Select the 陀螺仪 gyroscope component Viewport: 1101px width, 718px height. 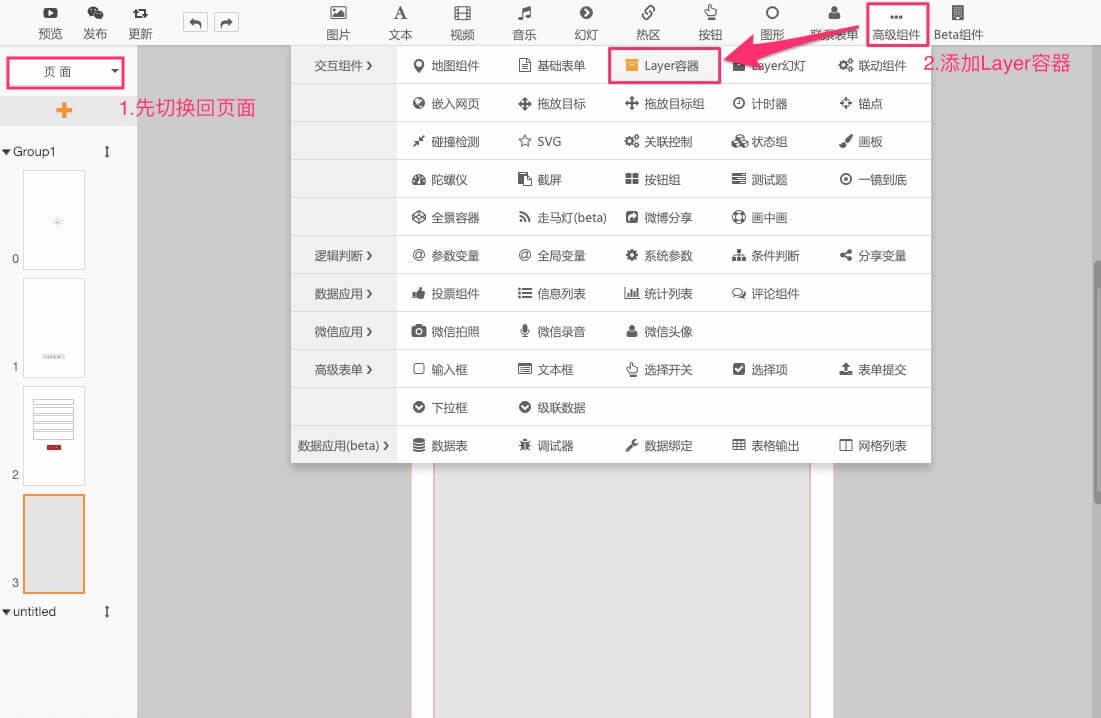tap(440, 180)
